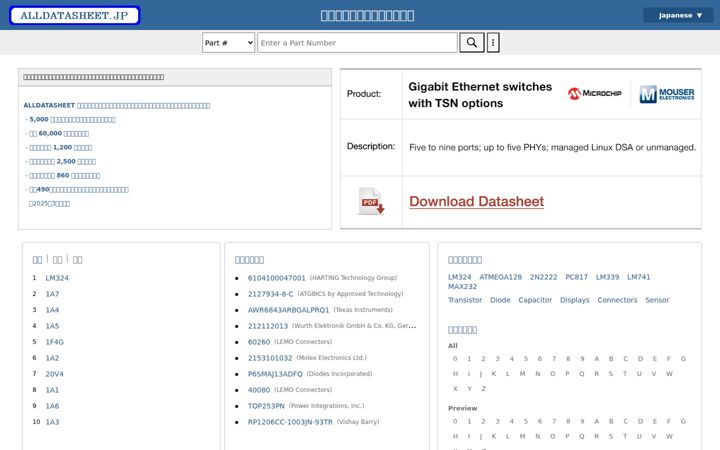This screenshot has height=450, width=720.
Task: Open 20V4 in the ranked list
Action: pyautogui.click(x=55, y=374)
